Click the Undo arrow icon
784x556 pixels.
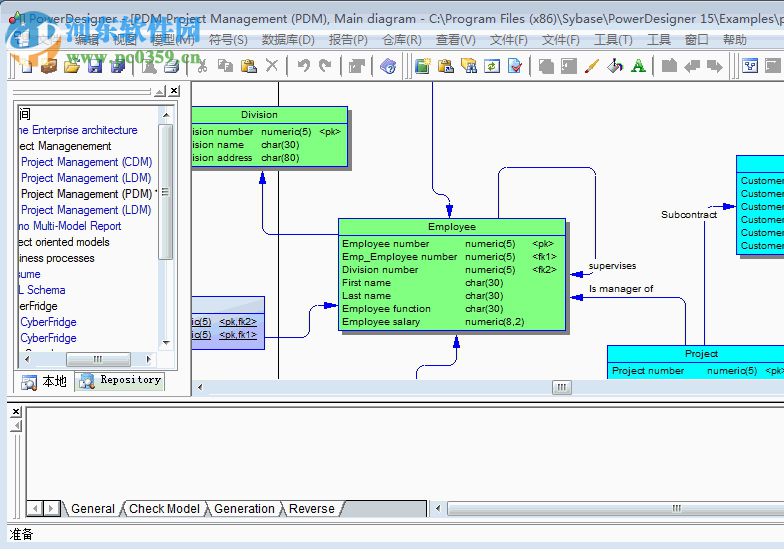pyautogui.click(x=303, y=66)
